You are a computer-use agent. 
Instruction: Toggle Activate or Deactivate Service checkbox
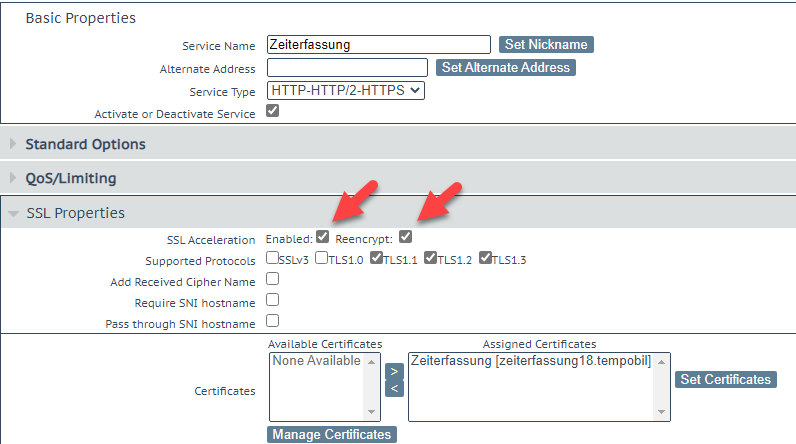tap(272, 112)
